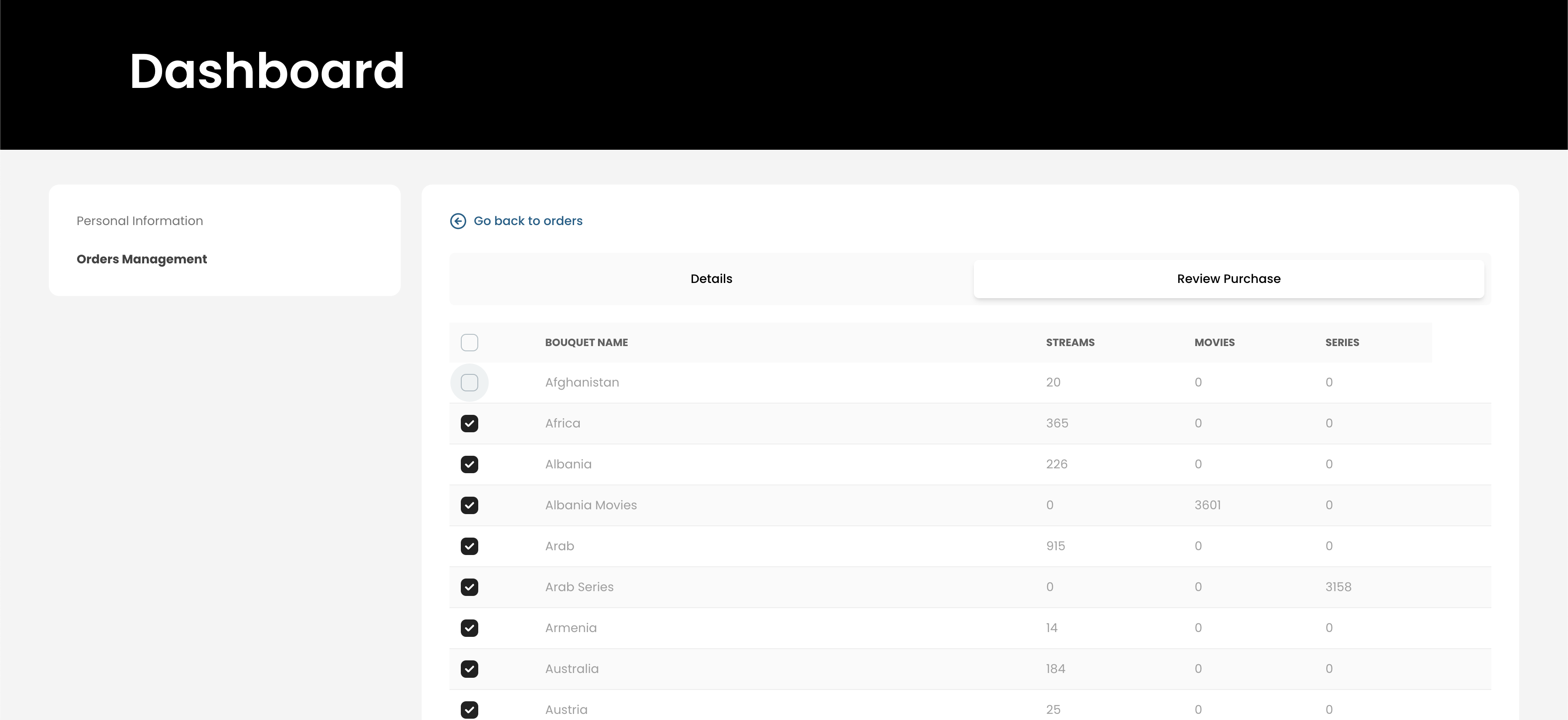The height and width of the screenshot is (720, 1568).
Task: Deselect the Australia bouquet checkbox
Action: 469,669
